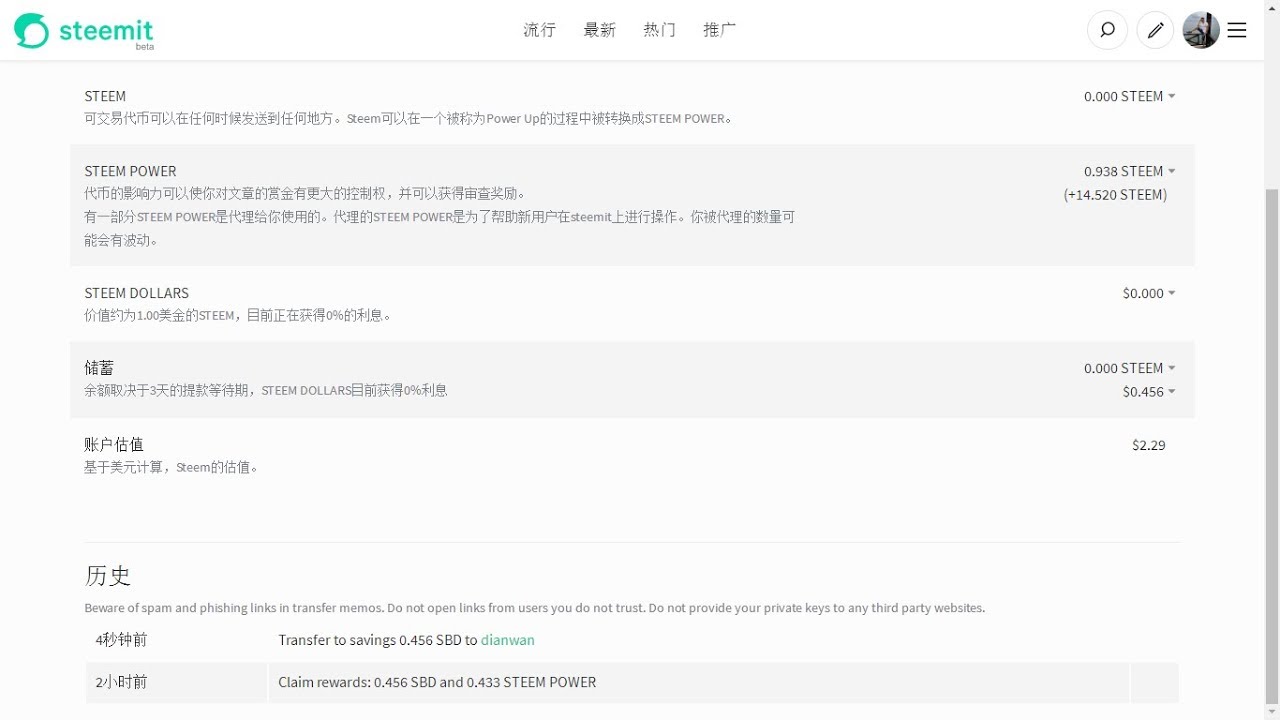This screenshot has height=720, width=1280.
Task: Open the $0.000 Steem Dollars dropdown
Action: coord(1149,293)
